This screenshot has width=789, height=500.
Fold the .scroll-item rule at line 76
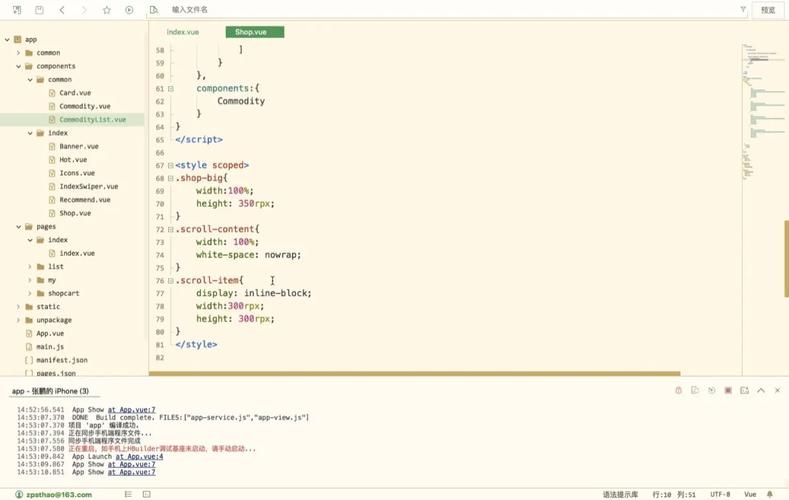coord(171,281)
